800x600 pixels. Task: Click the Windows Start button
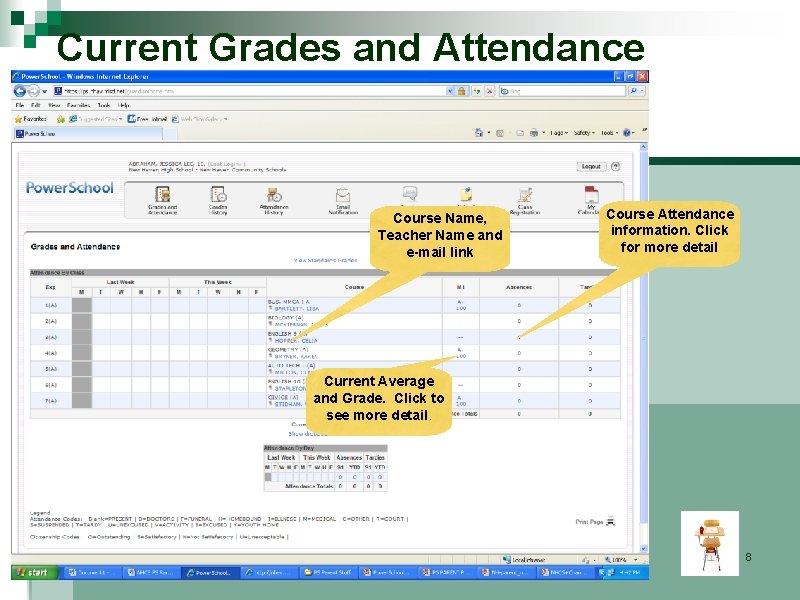point(34,572)
